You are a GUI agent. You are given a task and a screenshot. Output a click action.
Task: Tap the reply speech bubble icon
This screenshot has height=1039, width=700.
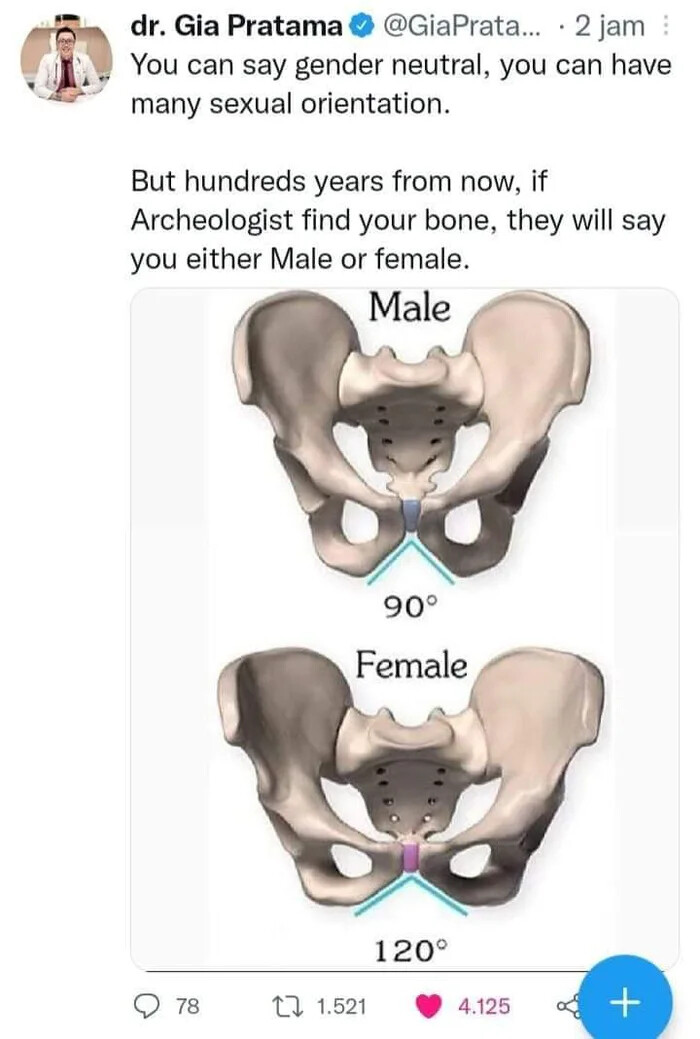[x=146, y=1006]
